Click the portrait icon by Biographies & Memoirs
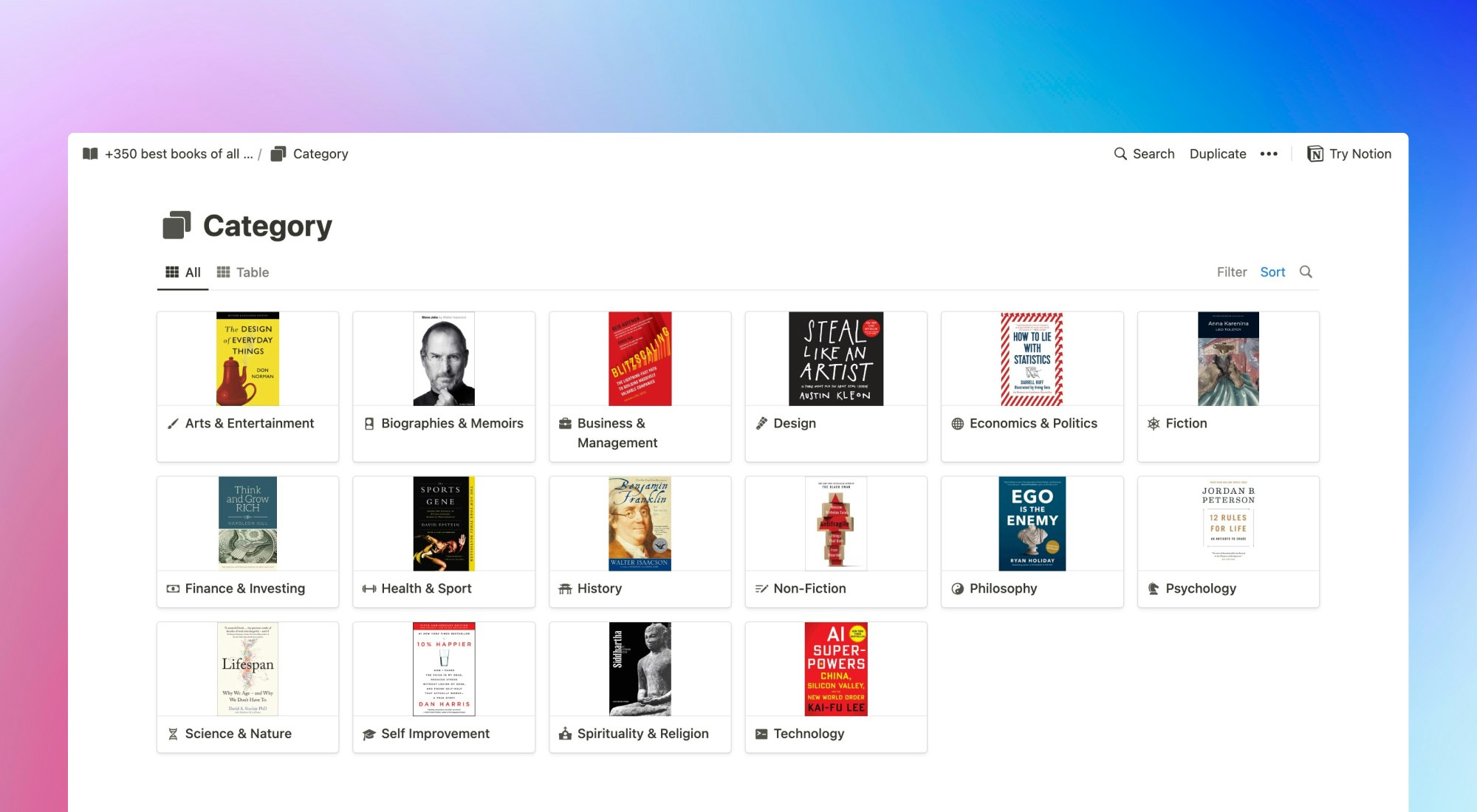 pos(369,424)
